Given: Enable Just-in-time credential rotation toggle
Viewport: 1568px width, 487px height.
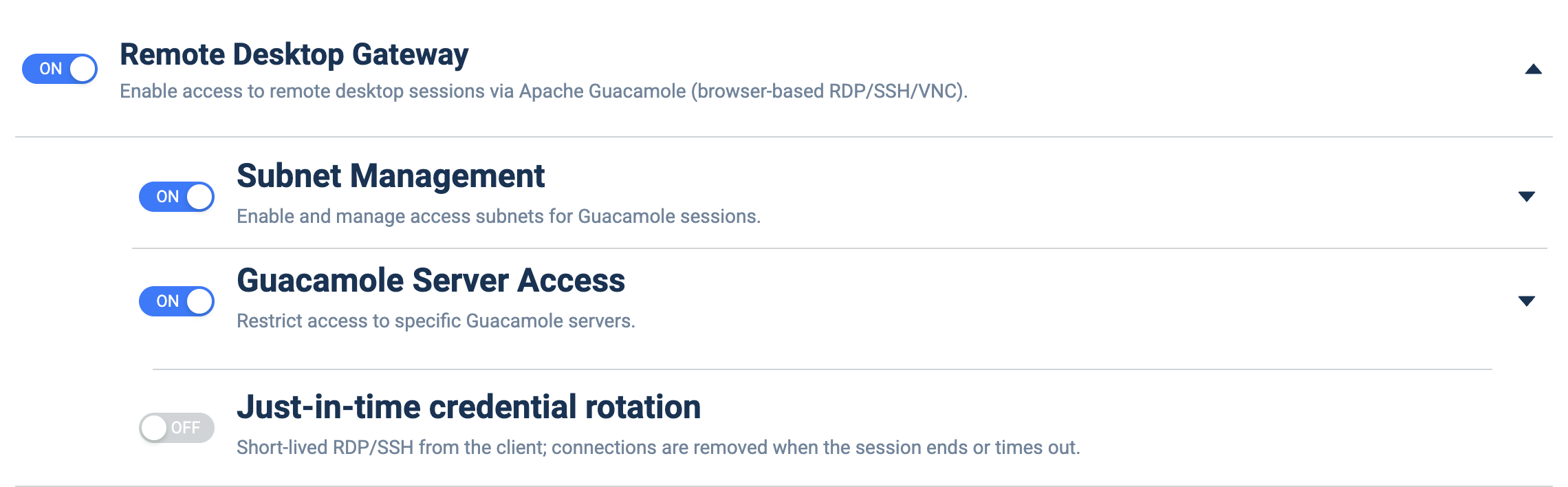Looking at the screenshot, I should (x=177, y=428).
